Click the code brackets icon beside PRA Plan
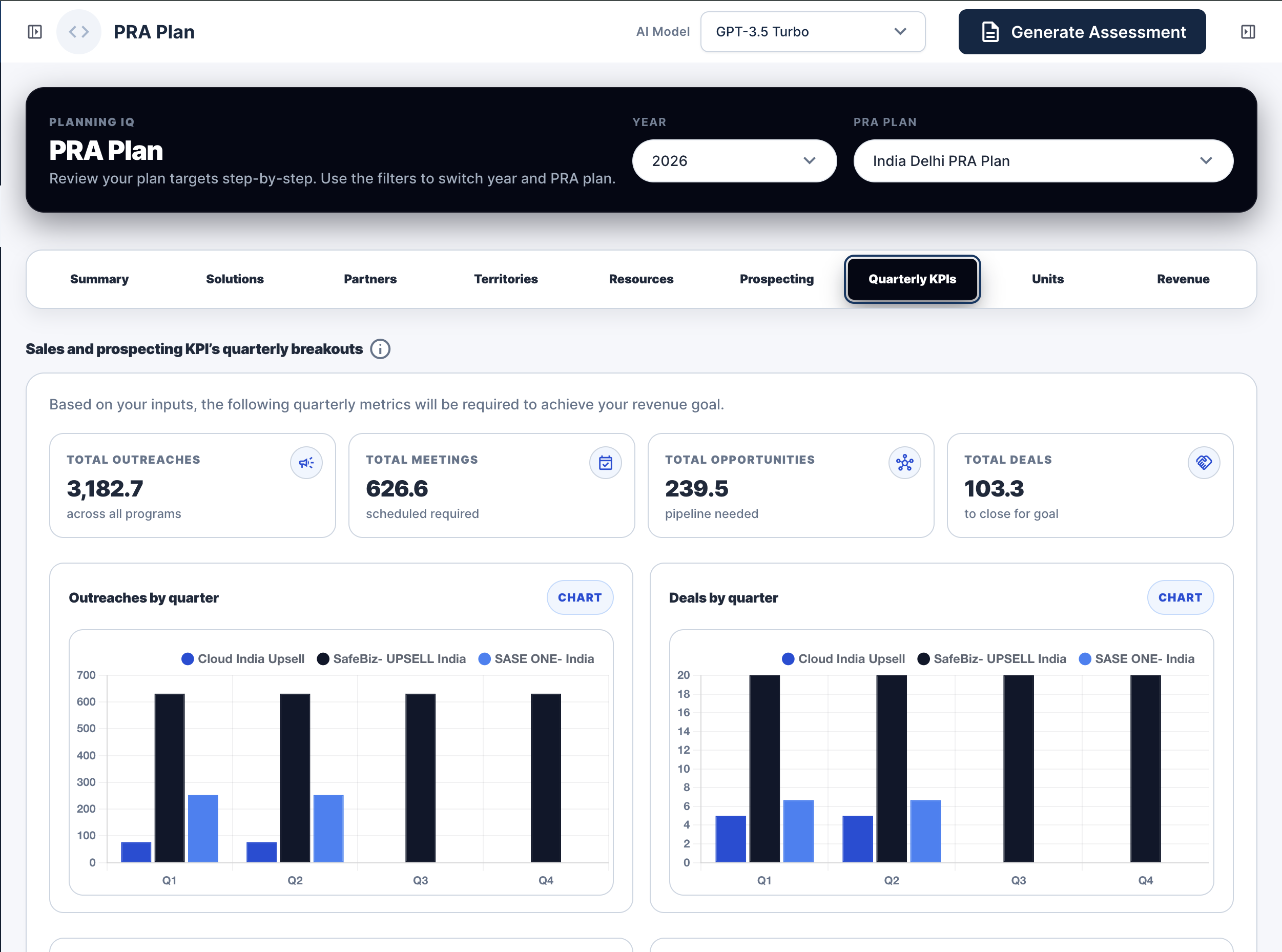The height and width of the screenshot is (952, 1282). [79, 32]
